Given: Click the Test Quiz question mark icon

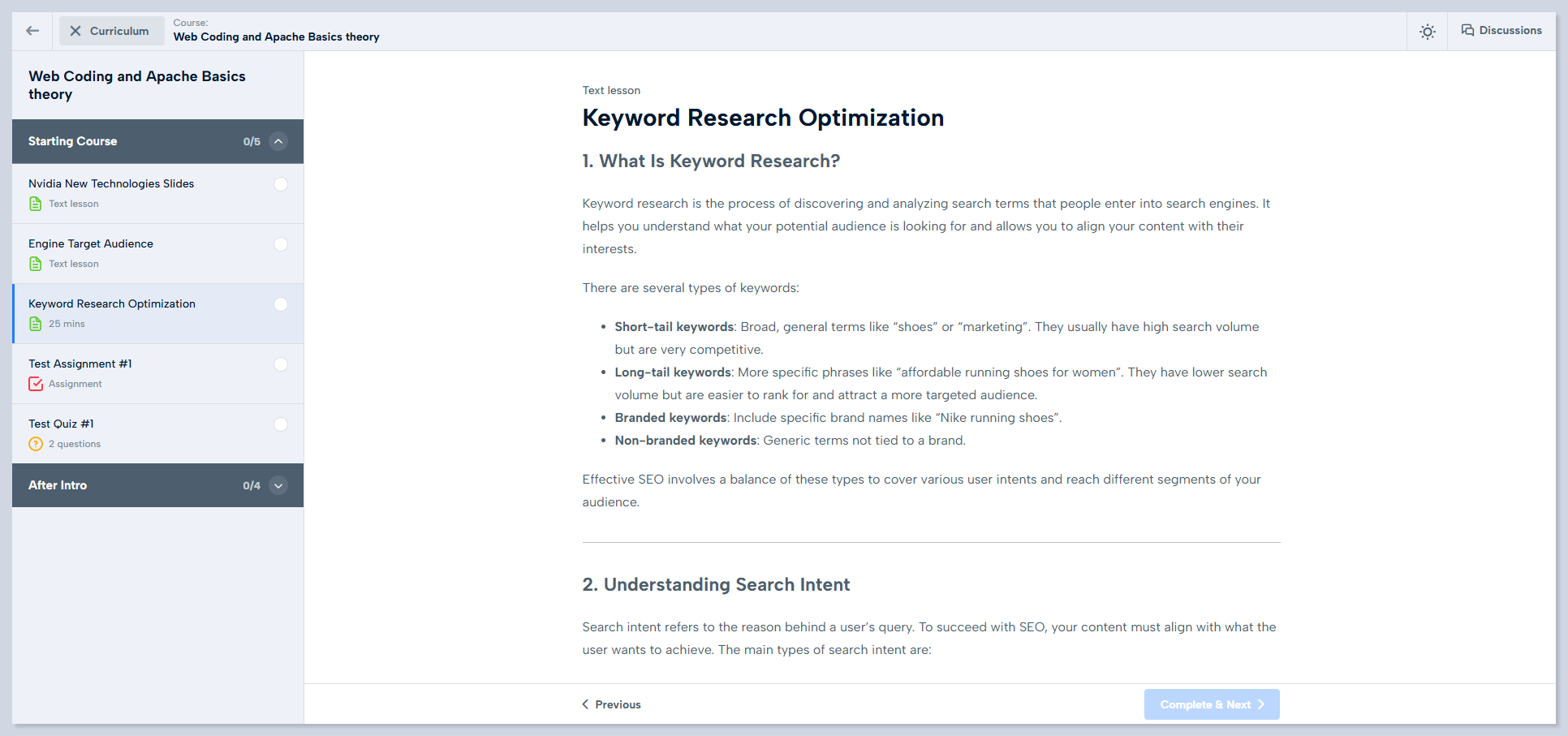Looking at the screenshot, I should click(36, 444).
